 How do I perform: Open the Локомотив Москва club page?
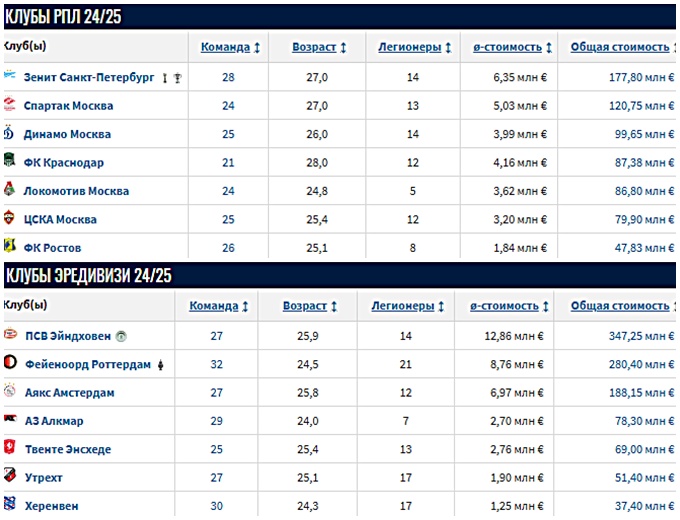click(76, 191)
